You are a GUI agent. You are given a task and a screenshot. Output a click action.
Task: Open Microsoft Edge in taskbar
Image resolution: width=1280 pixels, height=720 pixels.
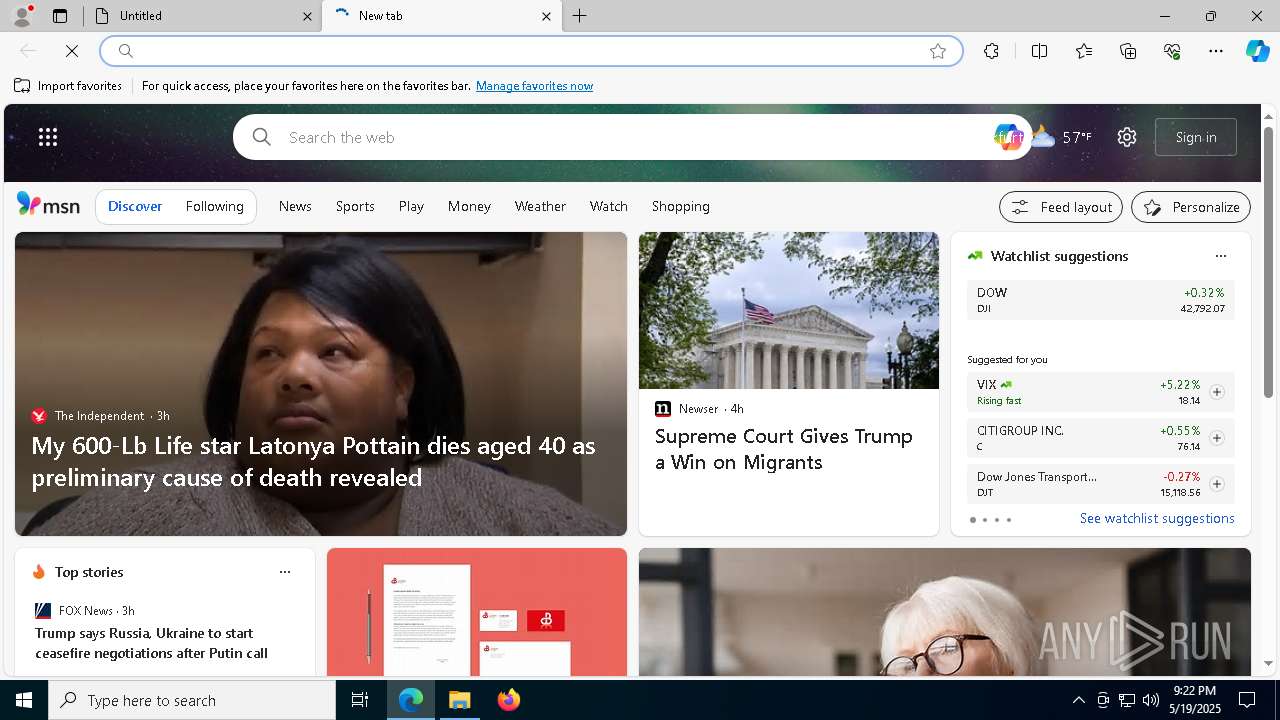click(x=411, y=700)
